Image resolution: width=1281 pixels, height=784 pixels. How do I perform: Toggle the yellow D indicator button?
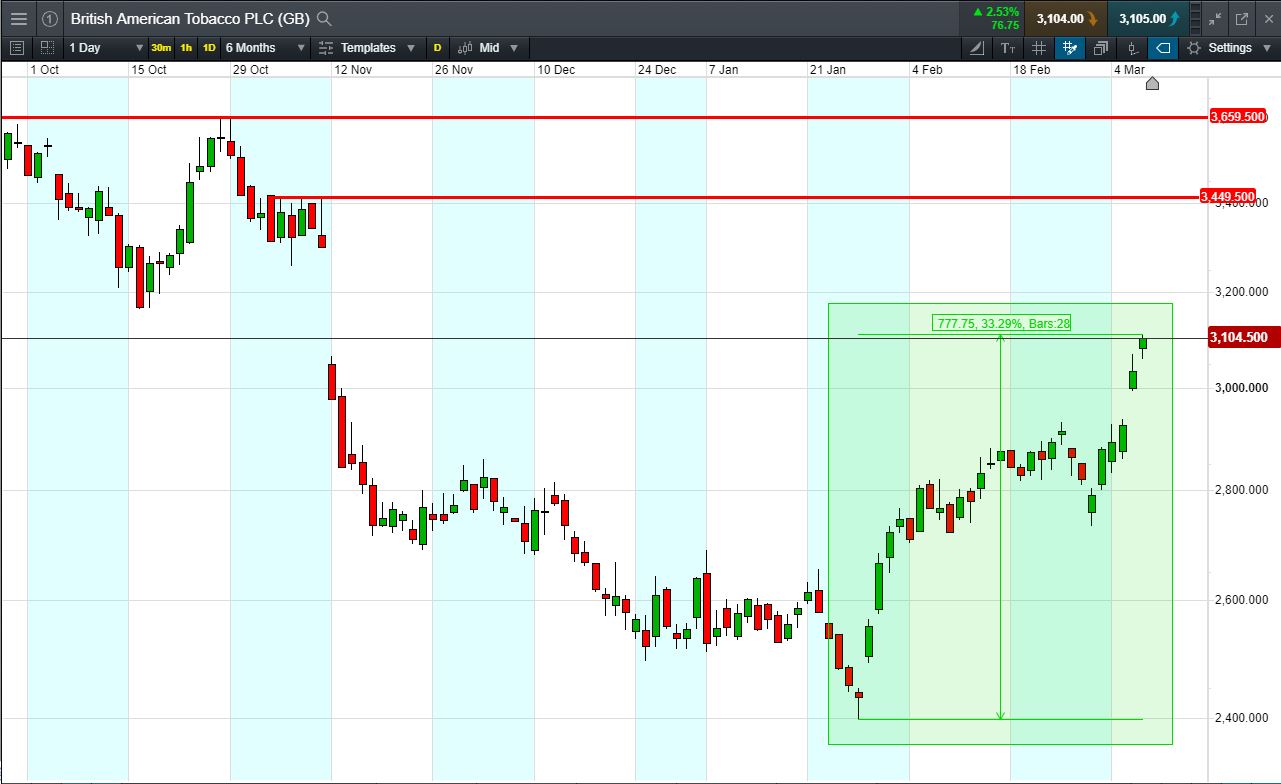(x=437, y=48)
